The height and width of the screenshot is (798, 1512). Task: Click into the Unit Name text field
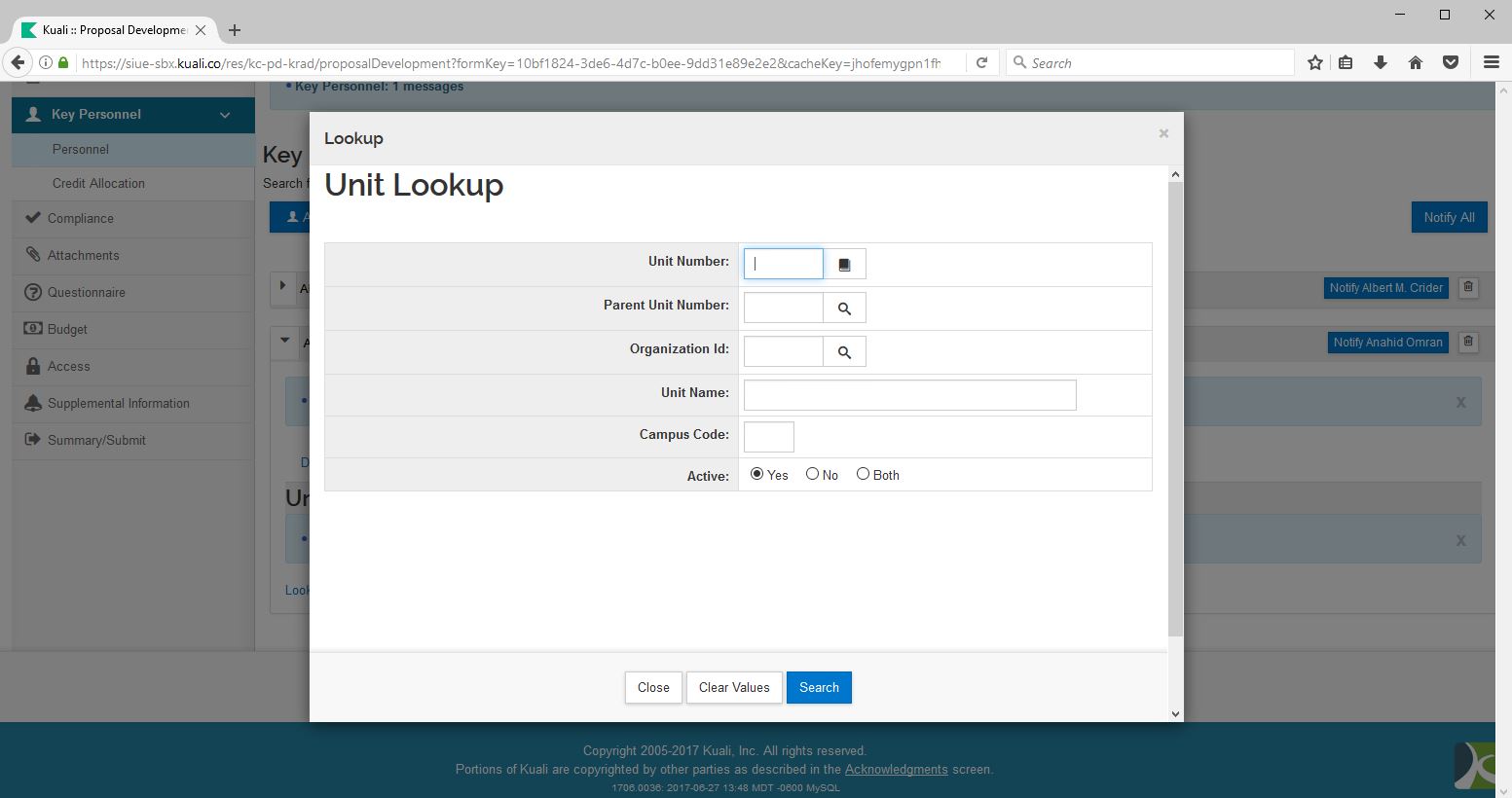pyautogui.click(x=909, y=395)
